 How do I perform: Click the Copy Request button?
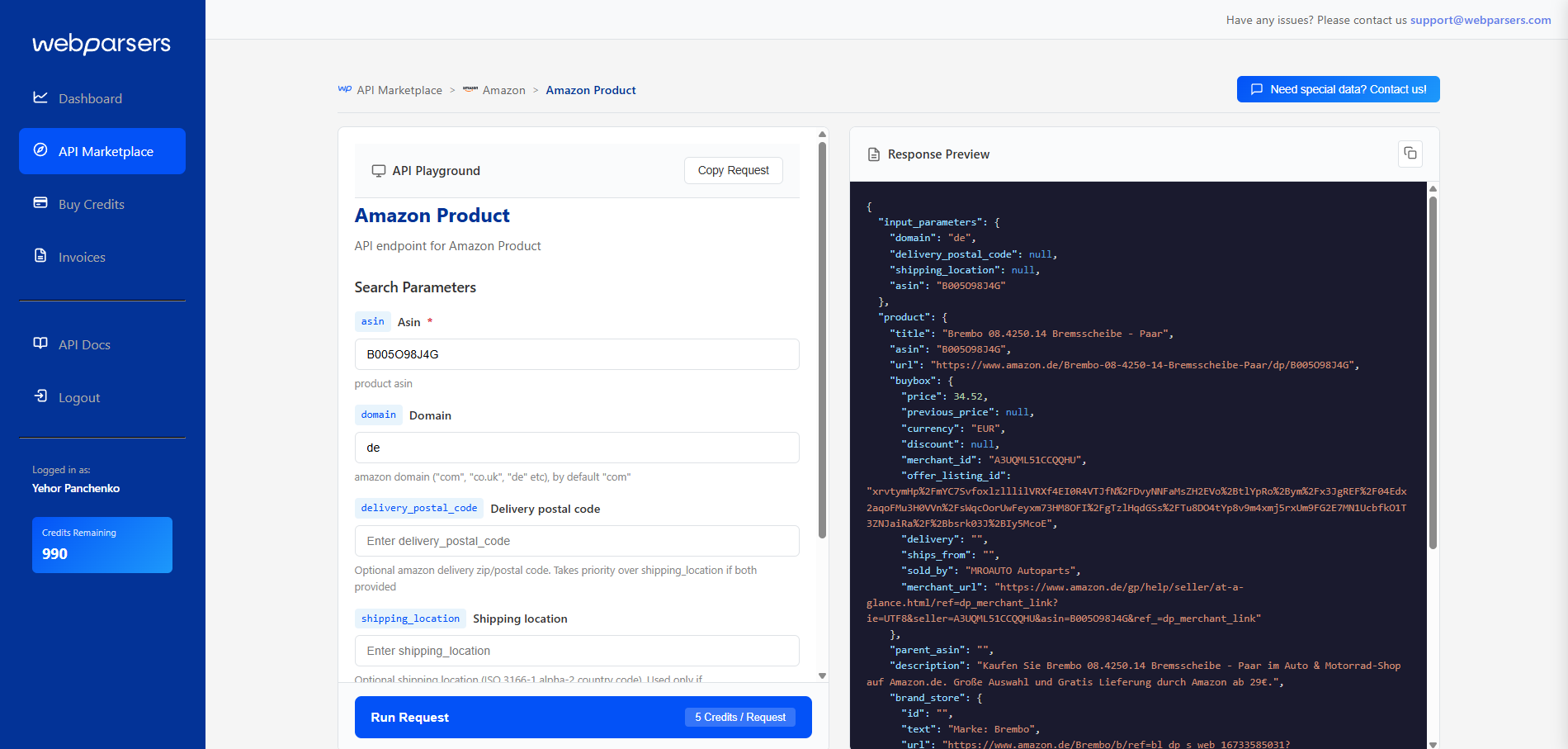pyautogui.click(x=733, y=170)
